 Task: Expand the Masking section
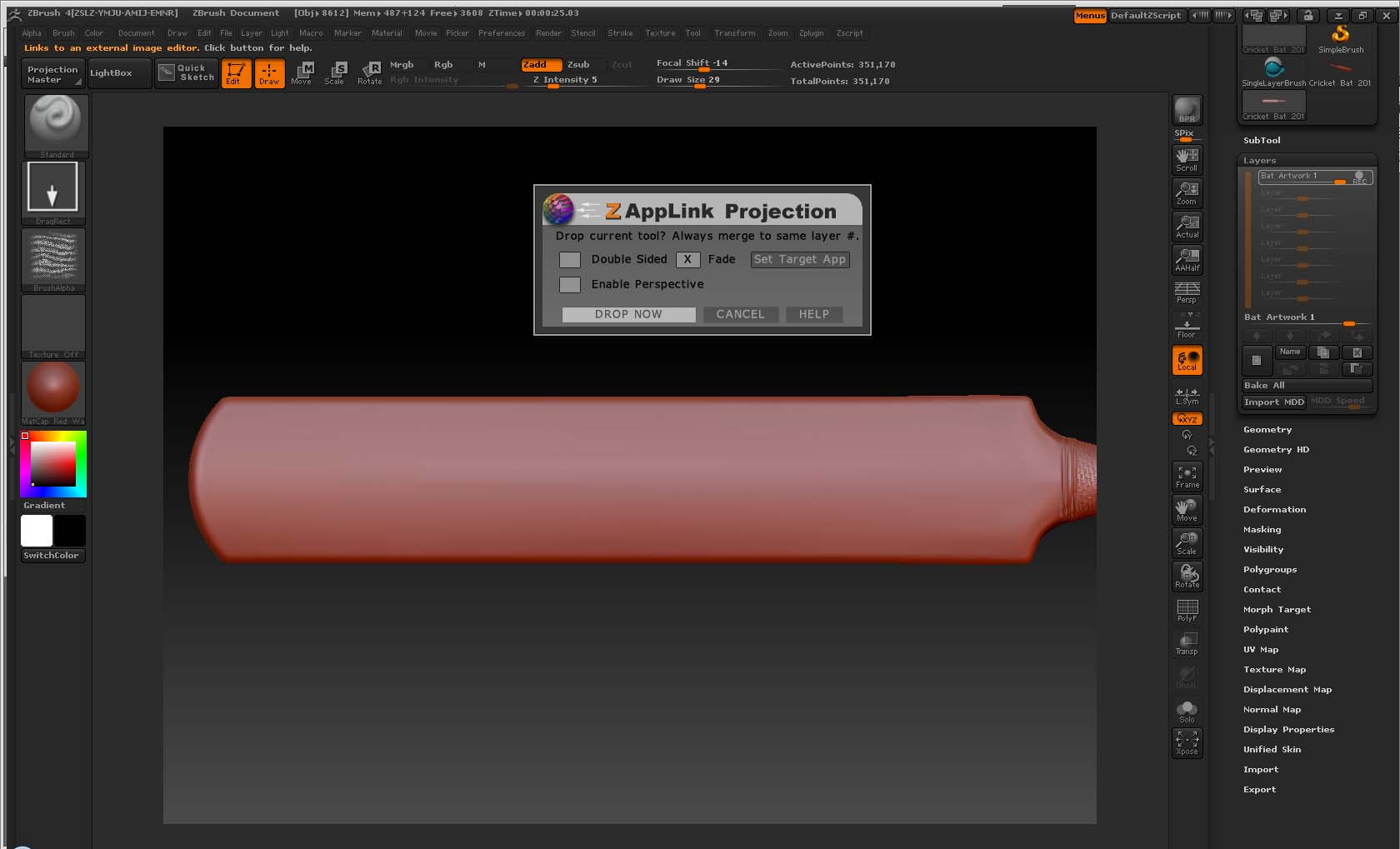point(1262,530)
